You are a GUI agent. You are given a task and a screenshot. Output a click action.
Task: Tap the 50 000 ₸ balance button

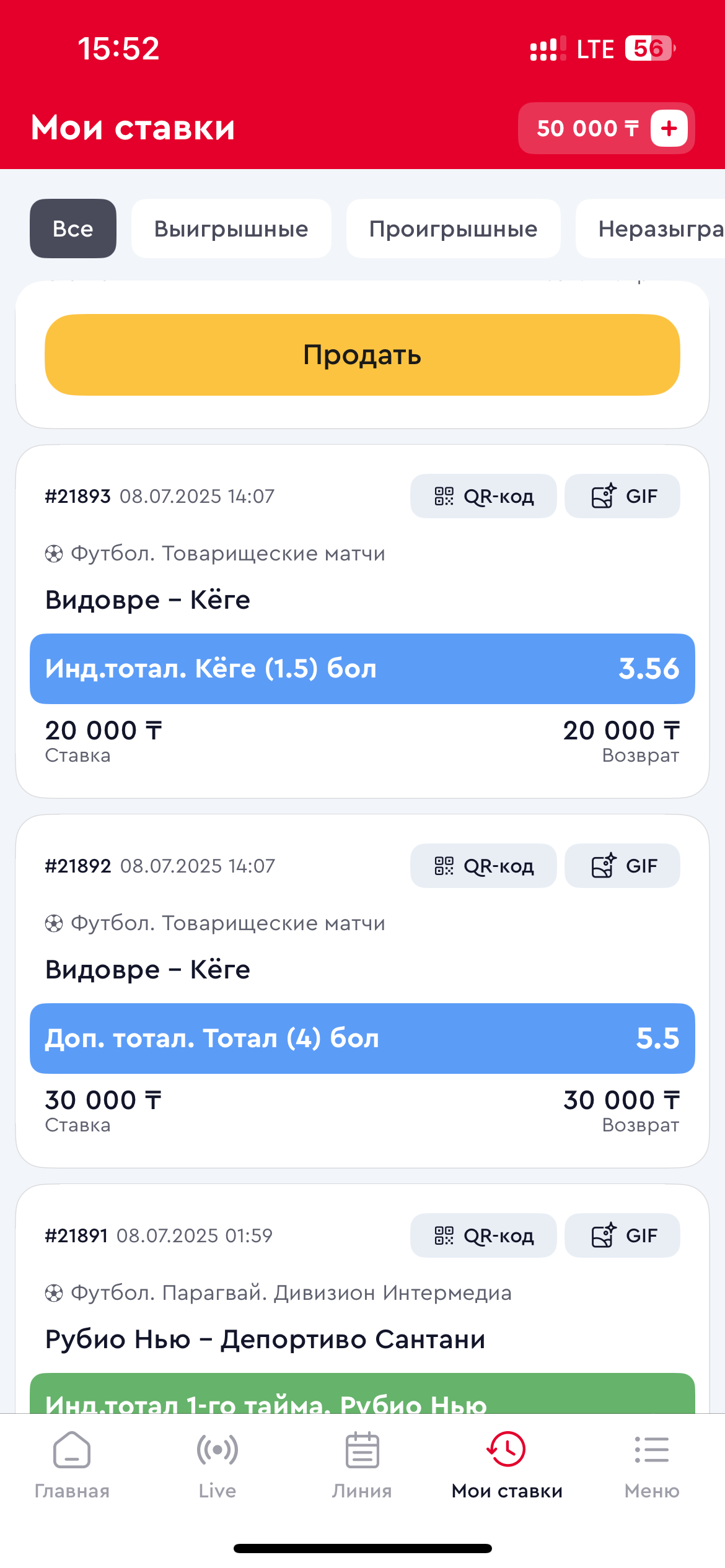pyautogui.click(x=586, y=128)
